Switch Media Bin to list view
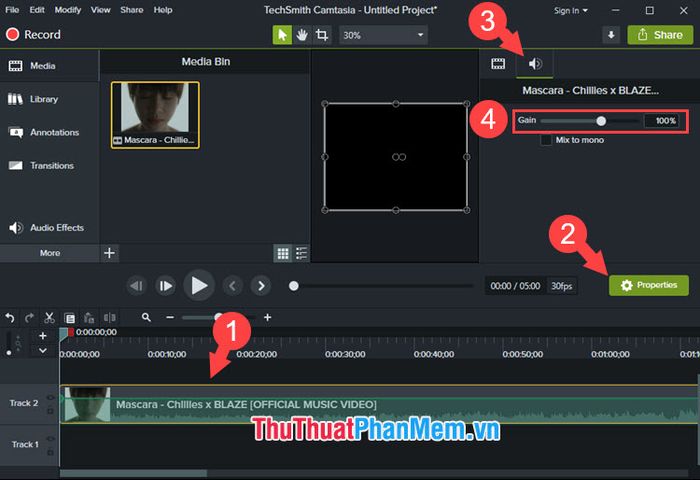Screen dimensions: 700x480 point(301,254)
